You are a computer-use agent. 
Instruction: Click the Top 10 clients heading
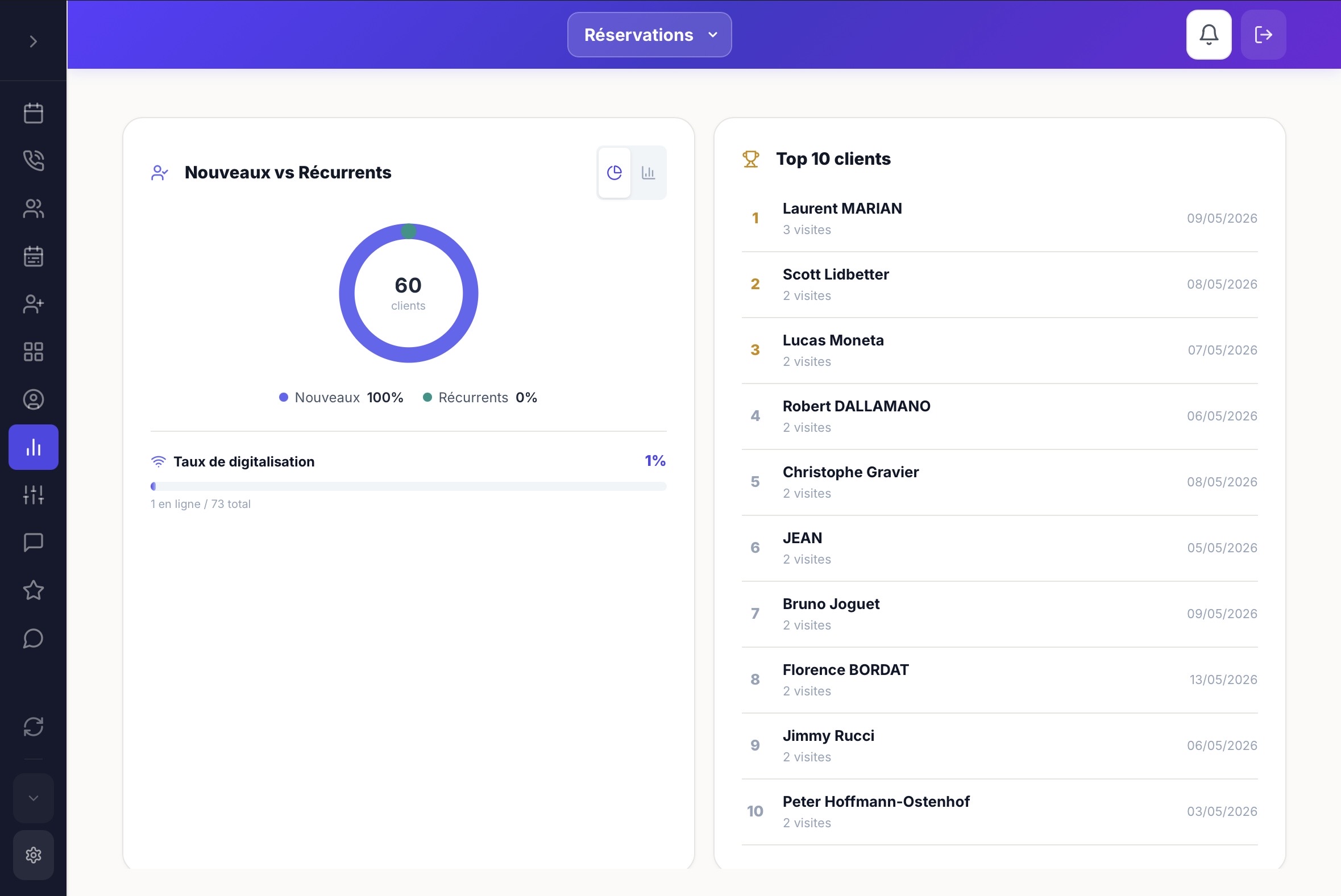coord(833,159)
